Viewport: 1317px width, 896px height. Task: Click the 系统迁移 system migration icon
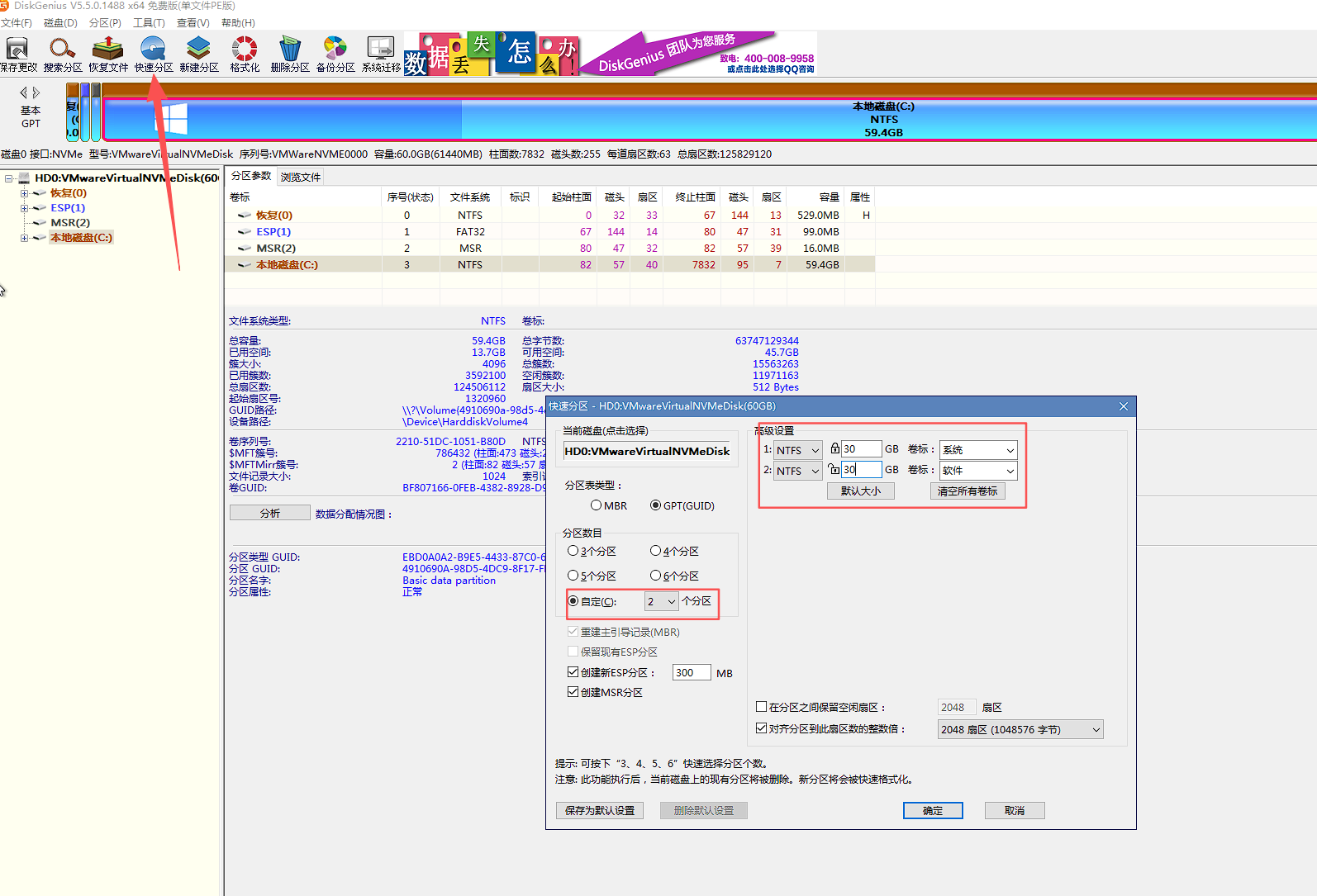(x=381, y=54)
